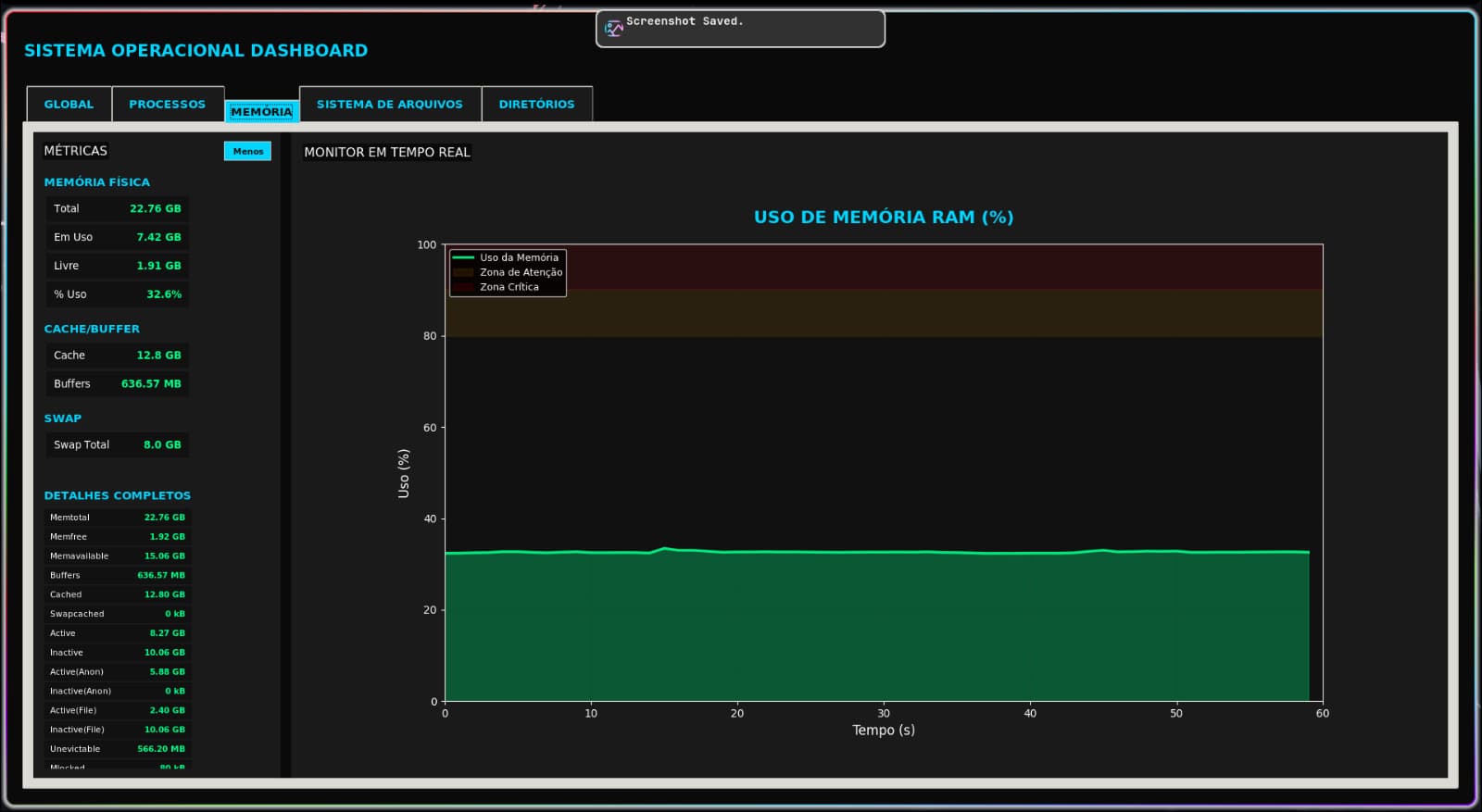This screenshot has height=812, width=1482.
Task: Click the Unevictable 566.20 MB row
Action: 117,749
